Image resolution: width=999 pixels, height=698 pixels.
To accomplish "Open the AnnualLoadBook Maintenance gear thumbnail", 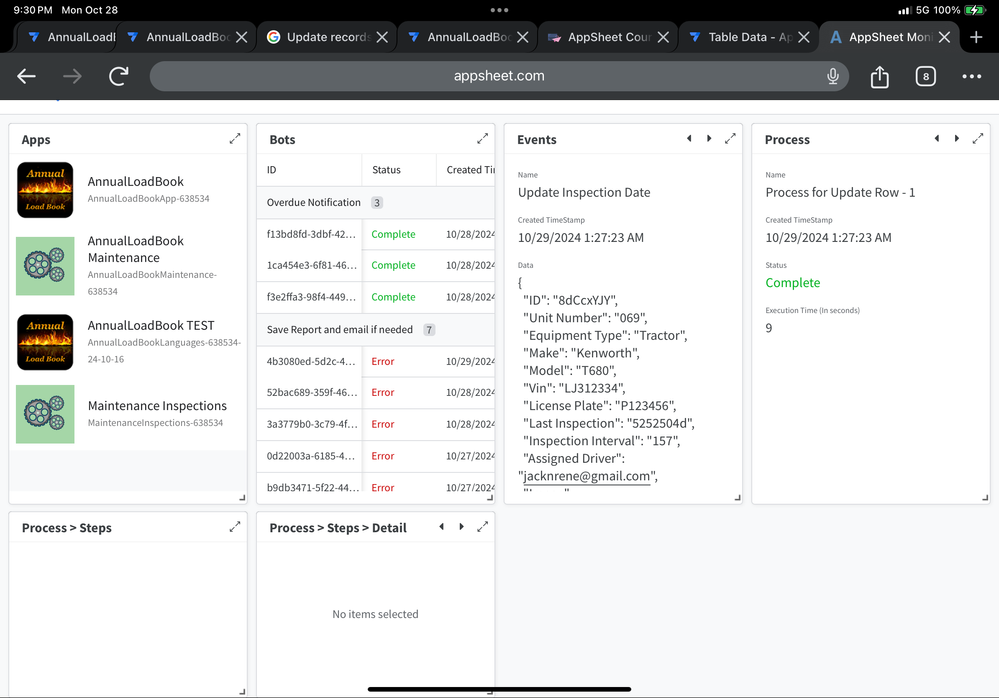I will [x=45, y=266].
